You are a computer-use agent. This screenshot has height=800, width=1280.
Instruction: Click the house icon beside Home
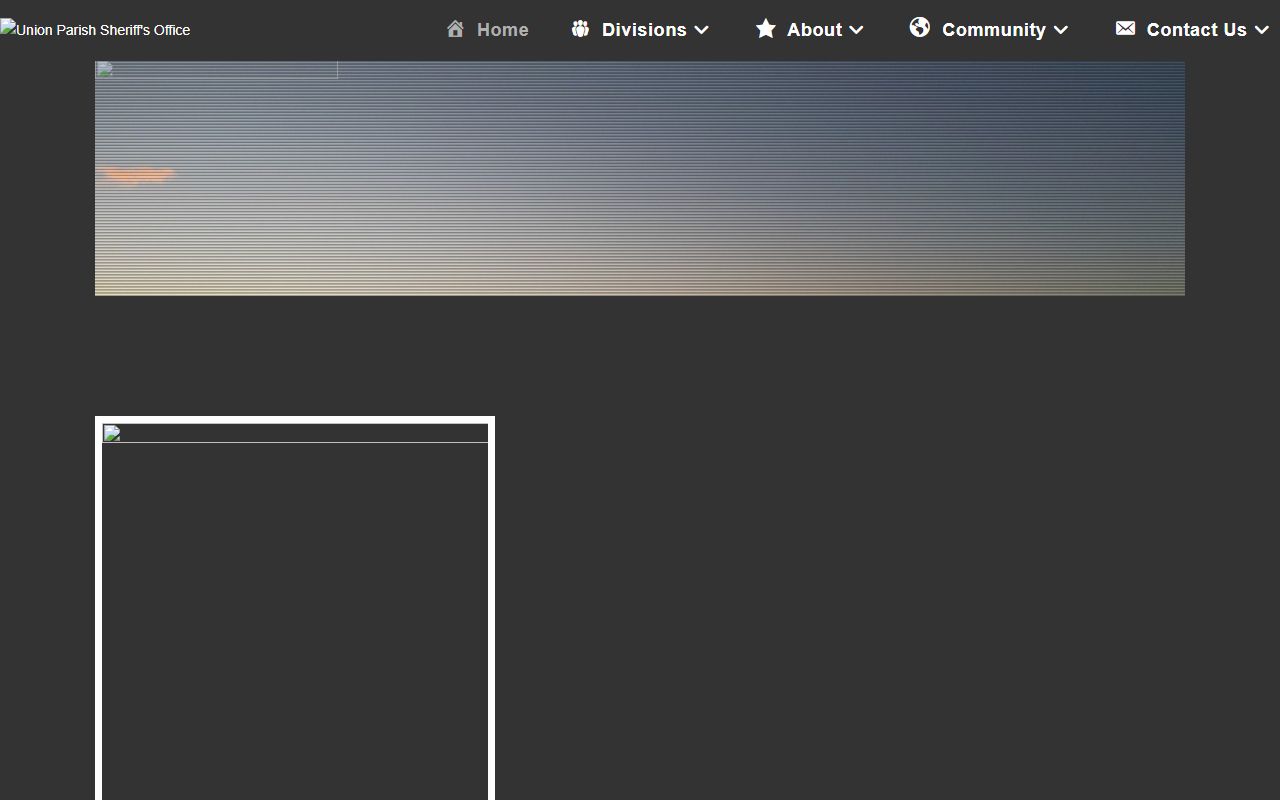coord(455,29)
